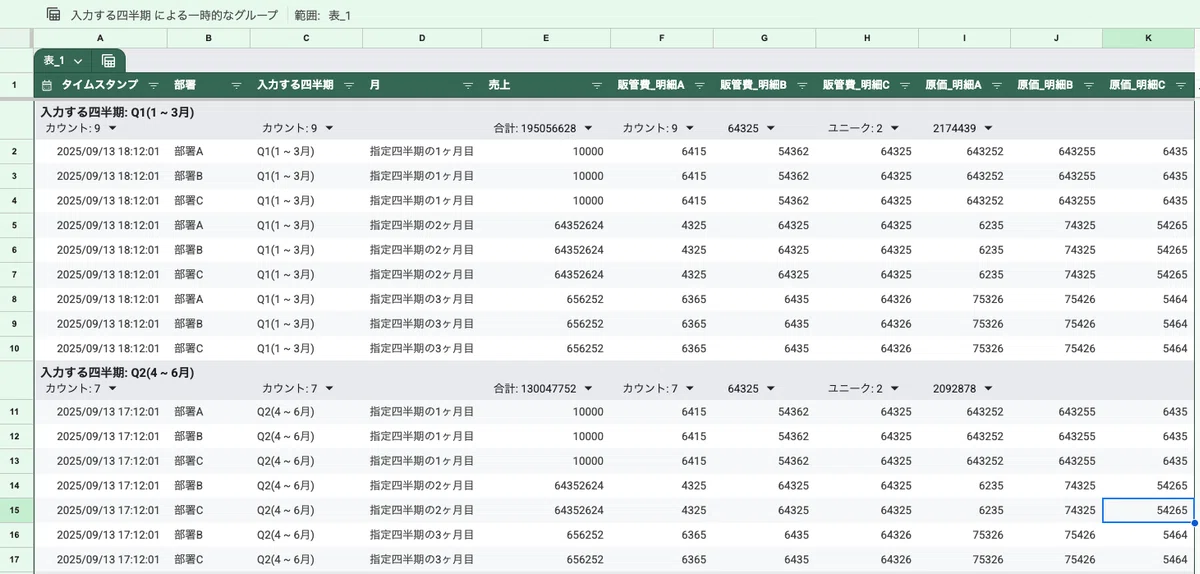Image resolution: width=1200 pixels, height=574 pixels.
Task: Open filter icon on 部署 column header
Action: [x=236, y=85]
